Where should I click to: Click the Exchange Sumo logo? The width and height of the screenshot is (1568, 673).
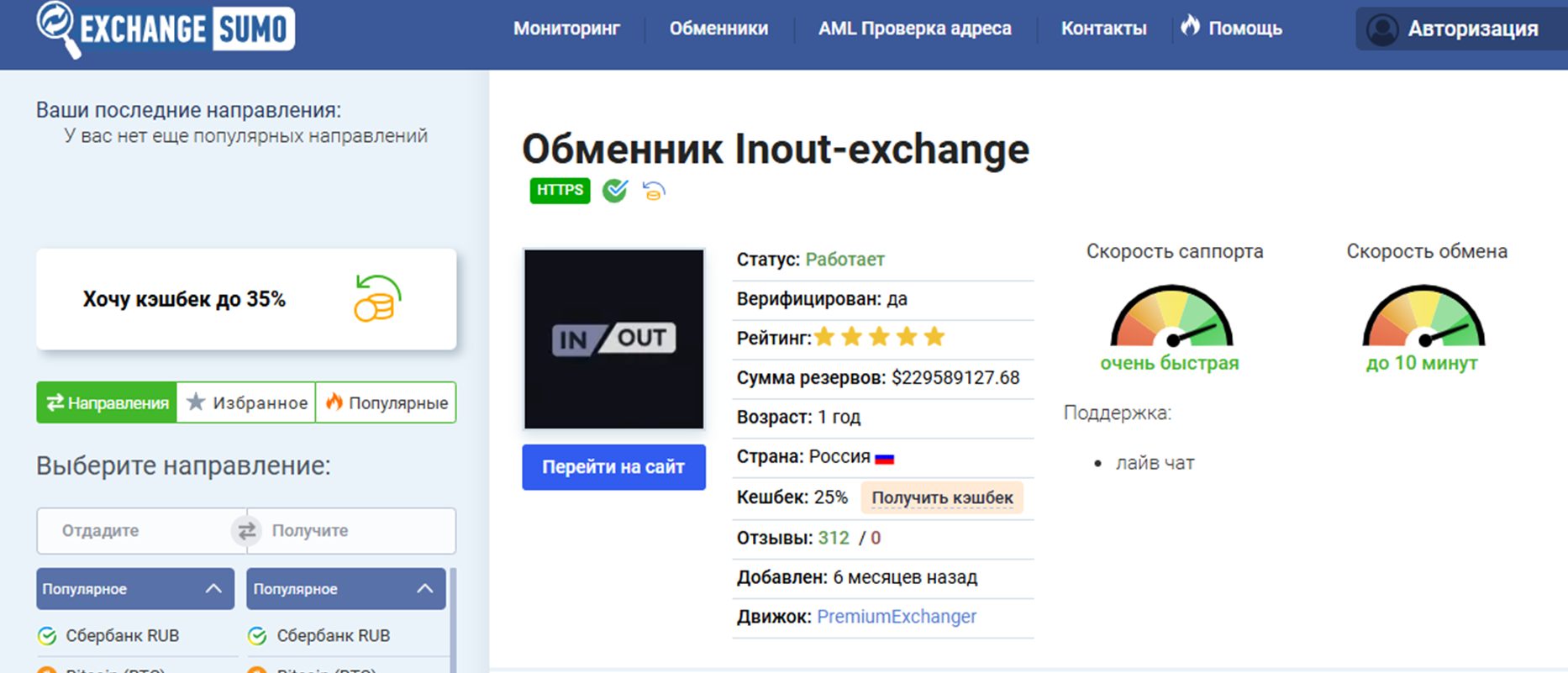tap(166, 30)
